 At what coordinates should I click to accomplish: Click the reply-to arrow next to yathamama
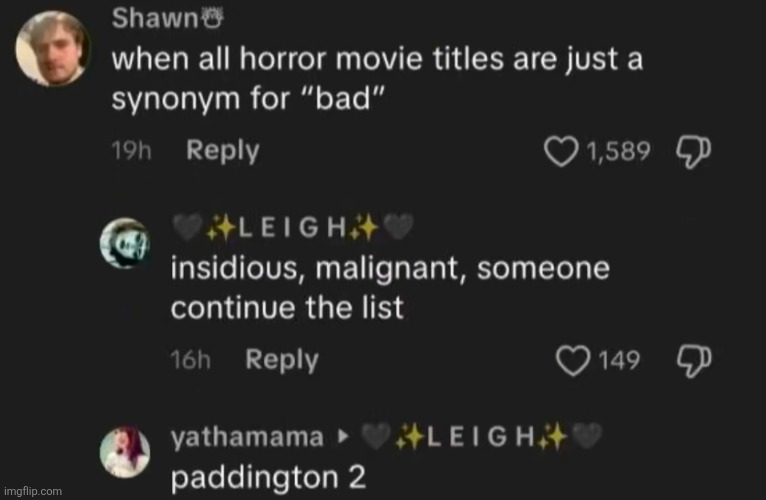pos(343,436)
